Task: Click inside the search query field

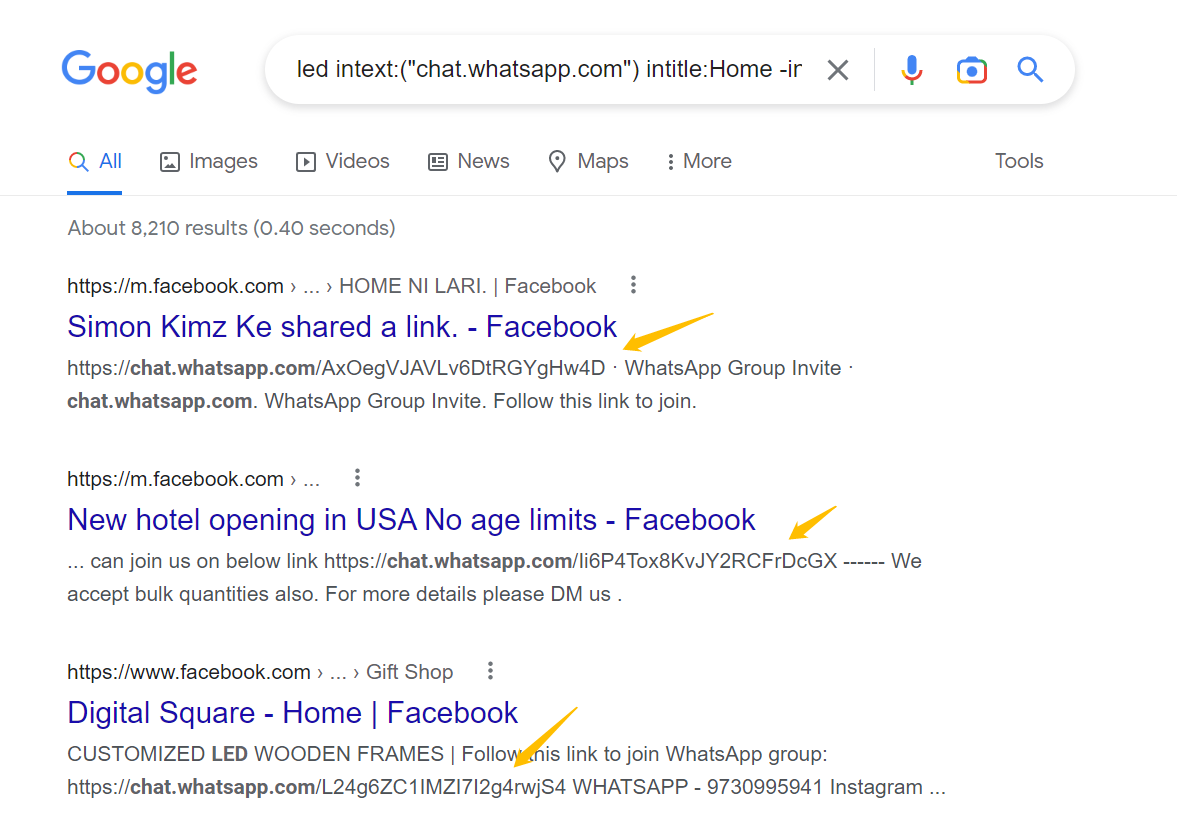Action: tap(549, 70)
